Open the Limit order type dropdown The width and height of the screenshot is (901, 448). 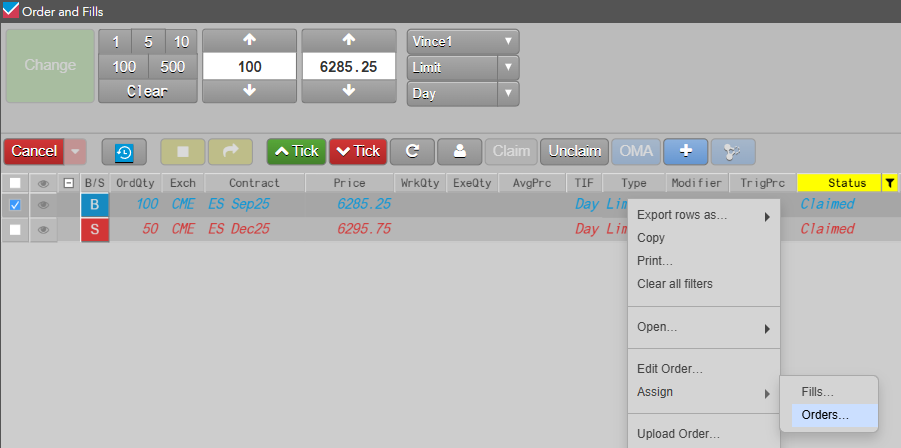click(x=463, y=68)
